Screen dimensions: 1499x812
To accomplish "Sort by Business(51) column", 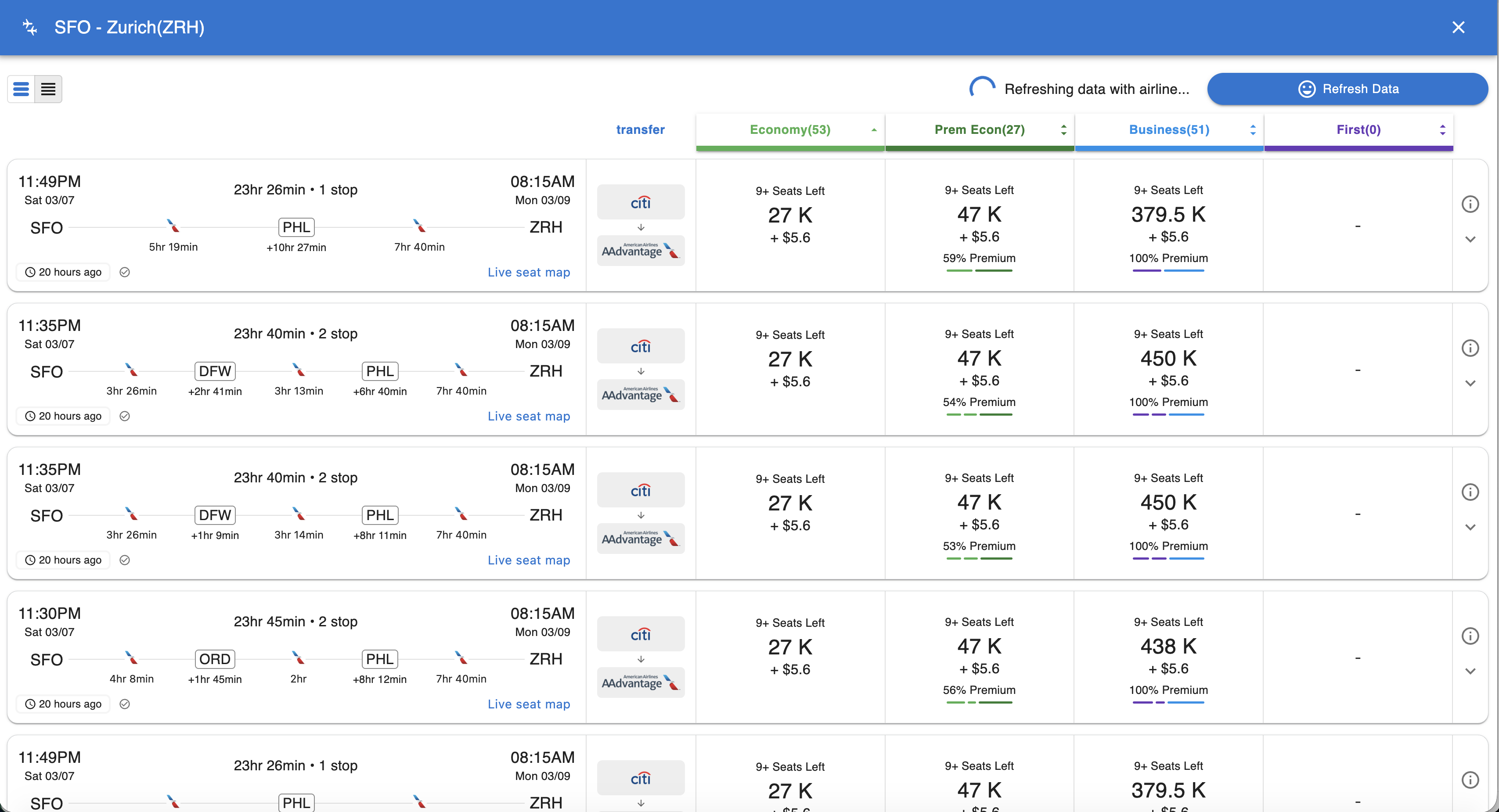I will coord(1168,130).
